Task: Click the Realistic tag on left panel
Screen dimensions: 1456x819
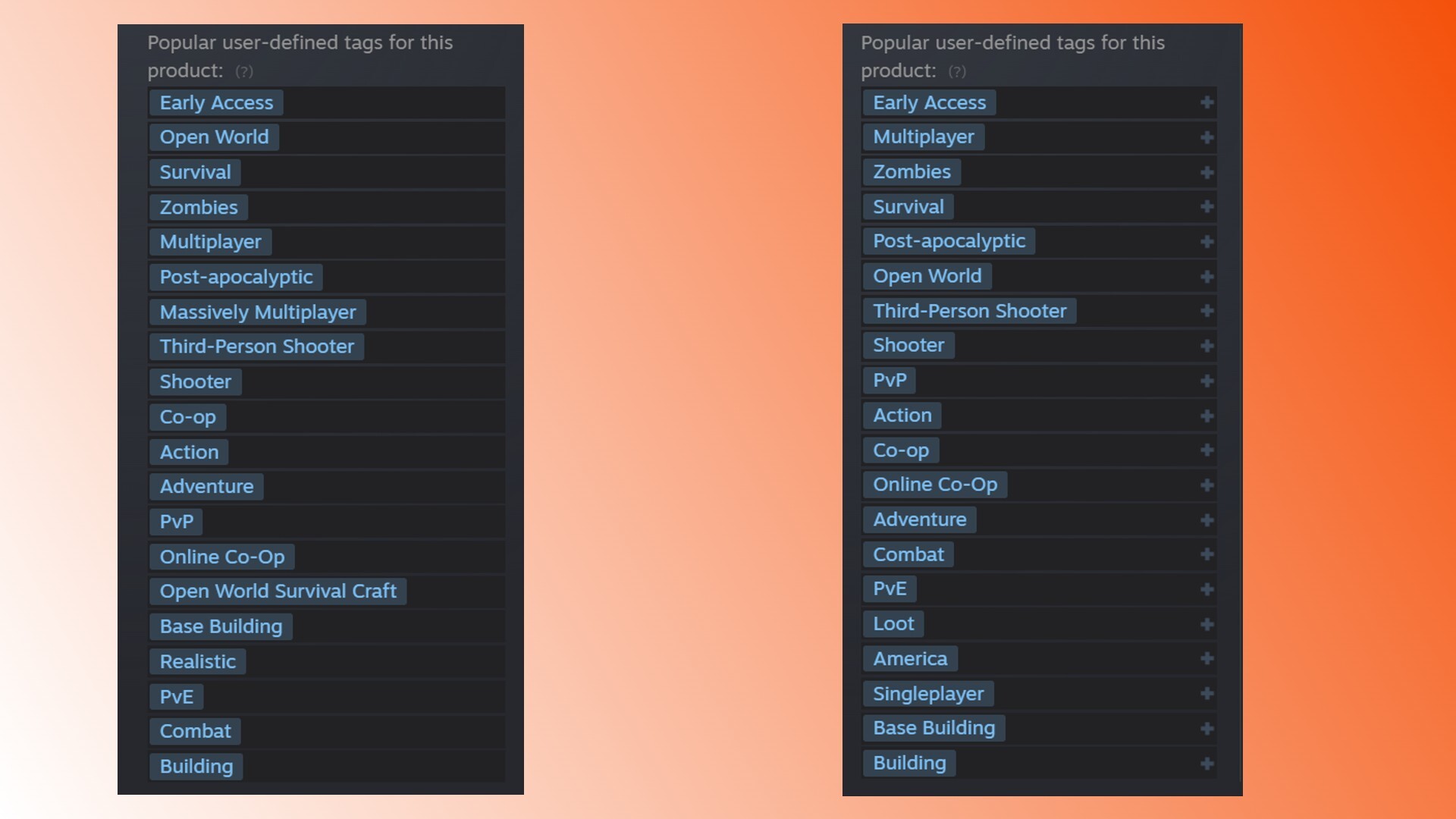Action: (x=196, y=661)
